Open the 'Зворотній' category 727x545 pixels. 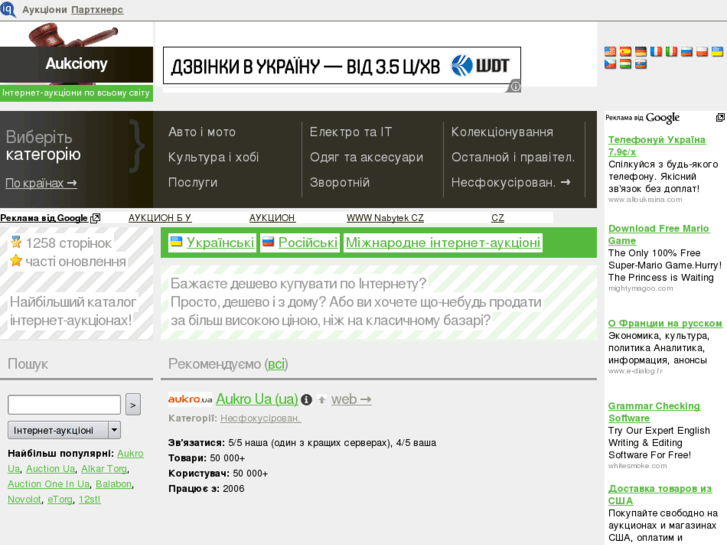tap(340, 182)
